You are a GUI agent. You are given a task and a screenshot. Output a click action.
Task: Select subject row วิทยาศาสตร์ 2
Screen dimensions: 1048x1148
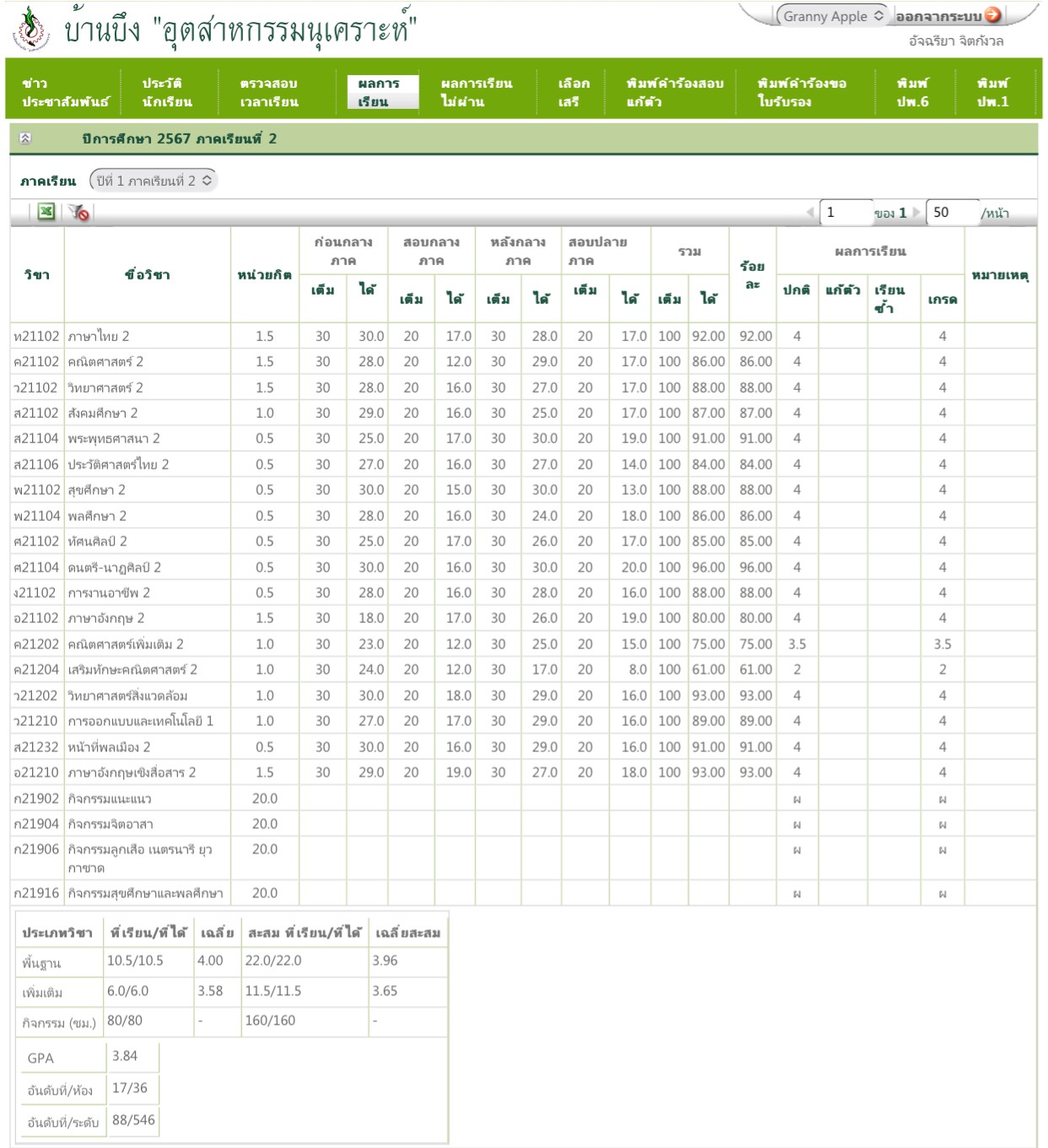click(523, 387)
